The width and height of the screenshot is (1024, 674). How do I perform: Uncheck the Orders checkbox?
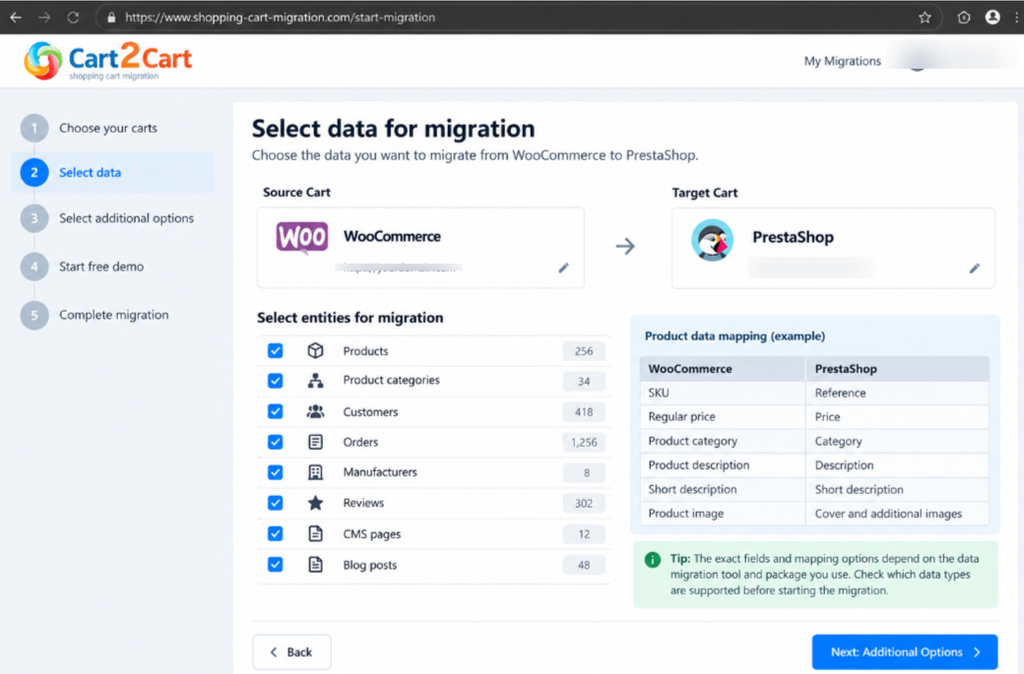click(x=276, y=442)
